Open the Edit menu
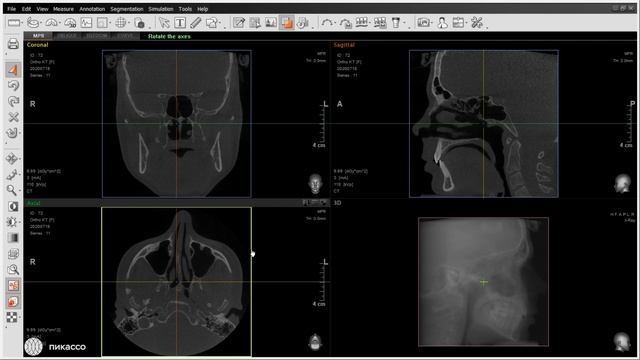640x360 pixels. [x=27, y=9]
